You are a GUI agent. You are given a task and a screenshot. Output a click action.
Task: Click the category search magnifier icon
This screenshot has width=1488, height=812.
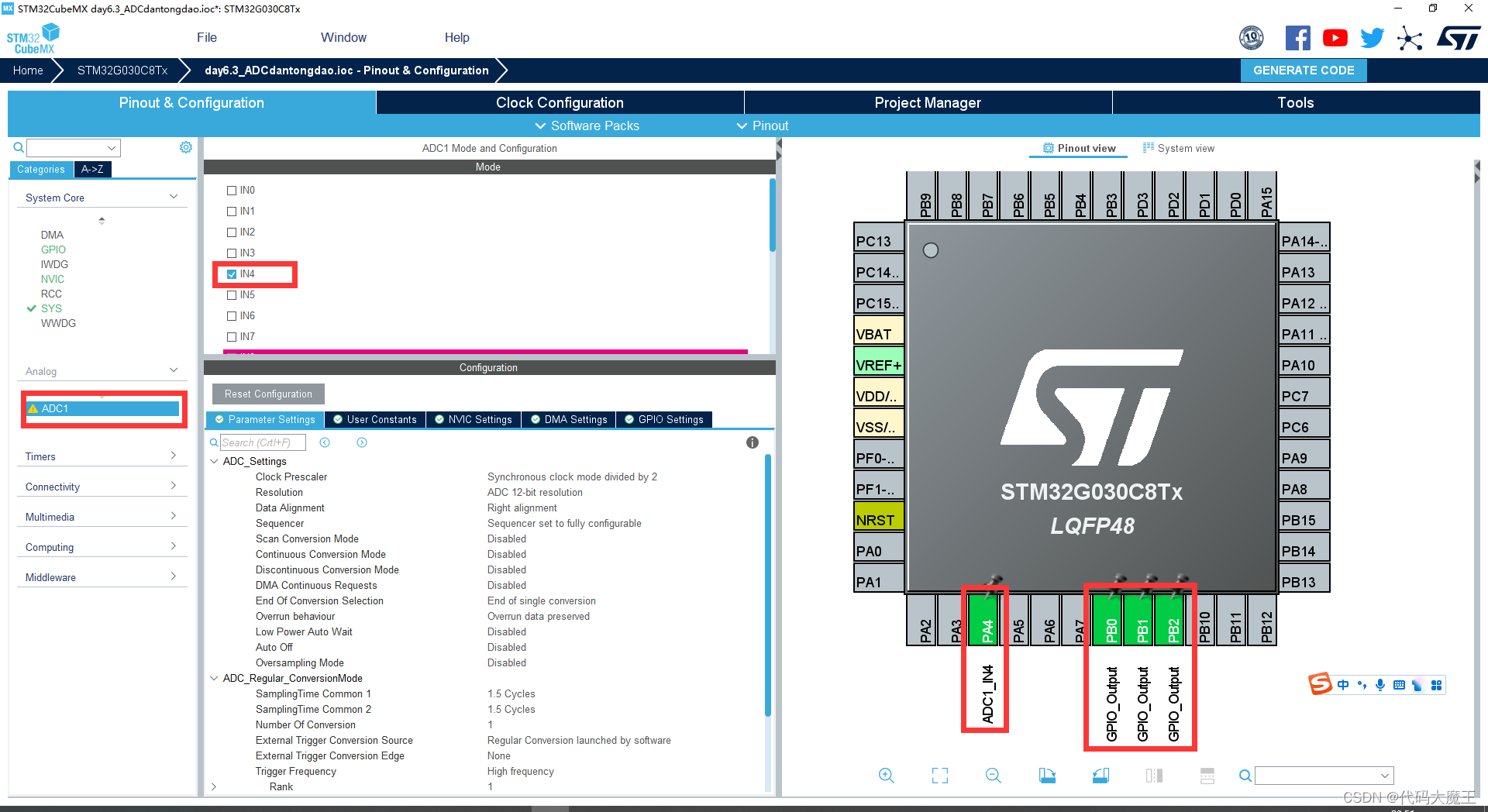click(19, 147)
